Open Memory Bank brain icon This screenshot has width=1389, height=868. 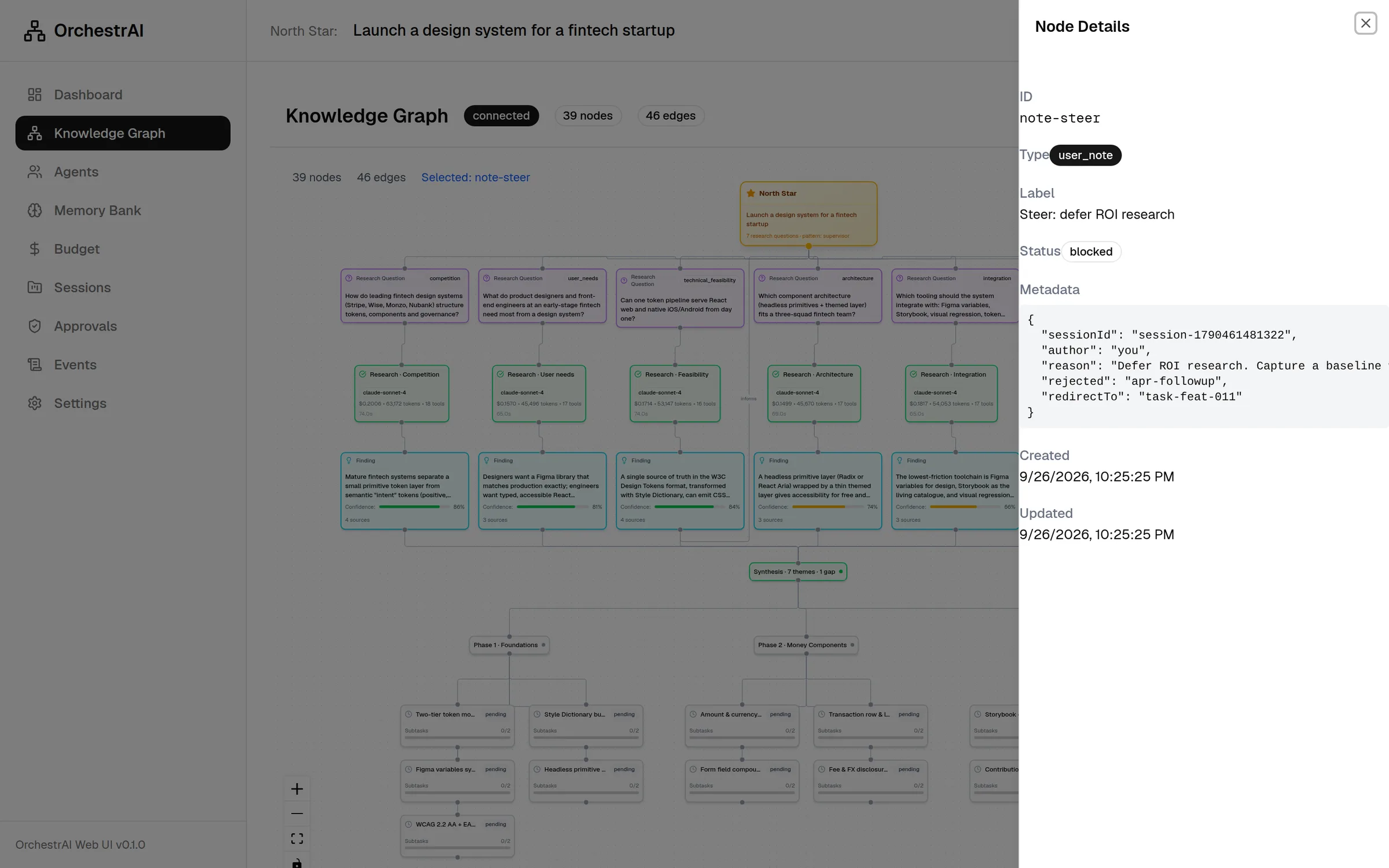coord(35,210)
